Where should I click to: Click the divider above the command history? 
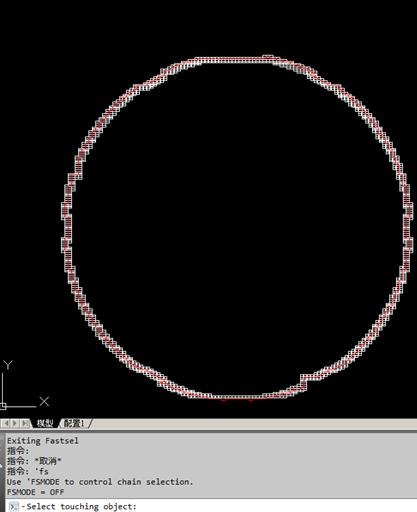[208, 431]
